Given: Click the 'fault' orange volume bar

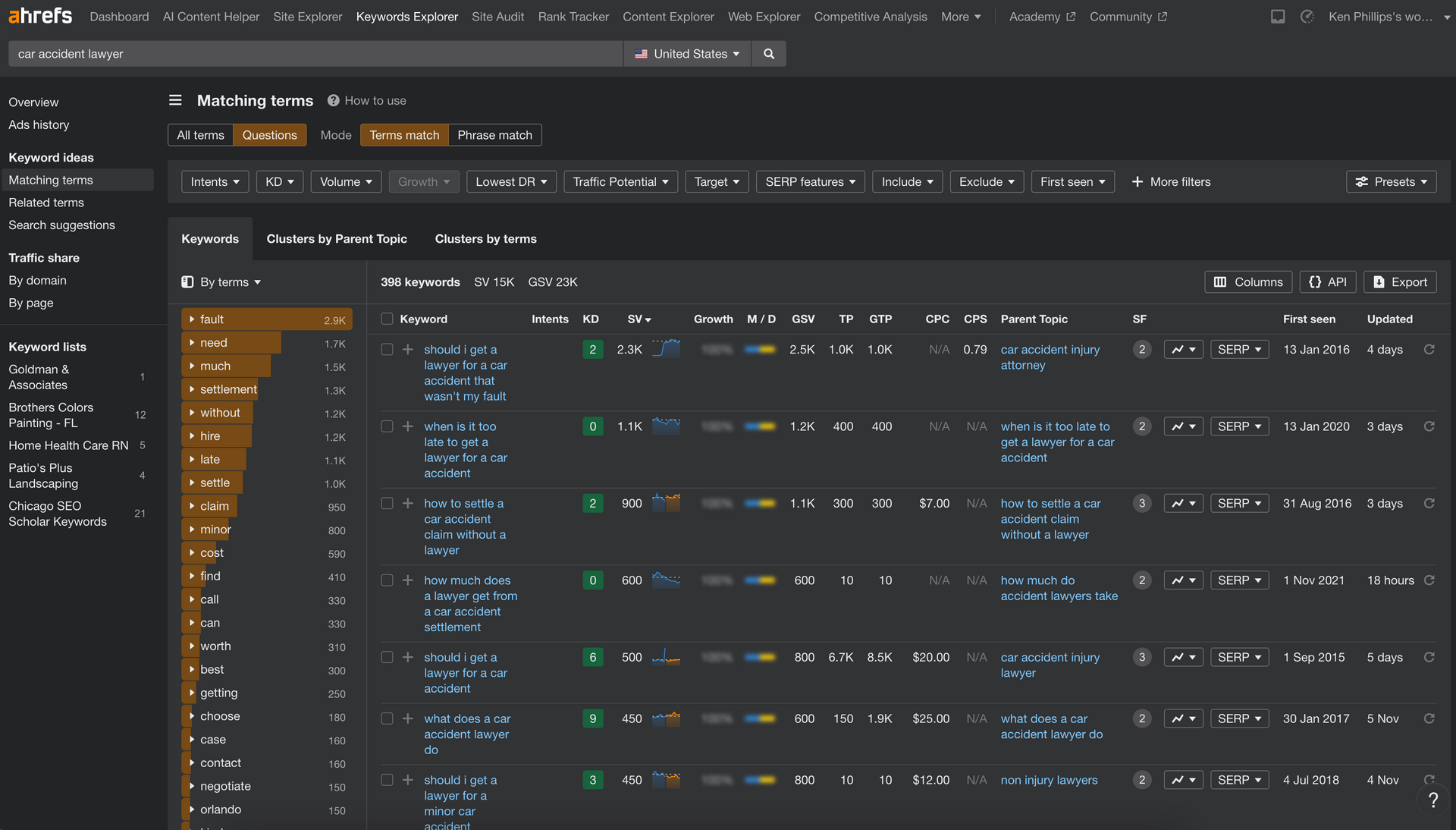Looking at the screenshot, I should [x=267, y=319].
